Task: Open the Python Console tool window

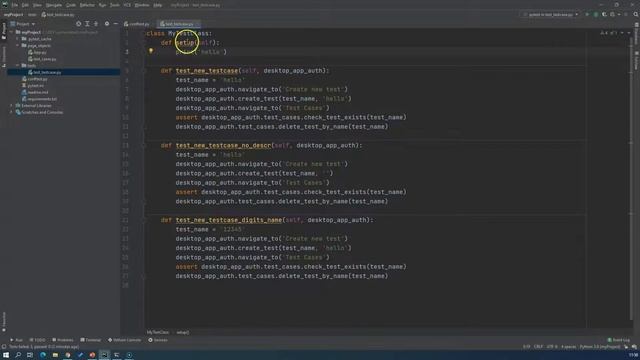Action: [124, 340]
